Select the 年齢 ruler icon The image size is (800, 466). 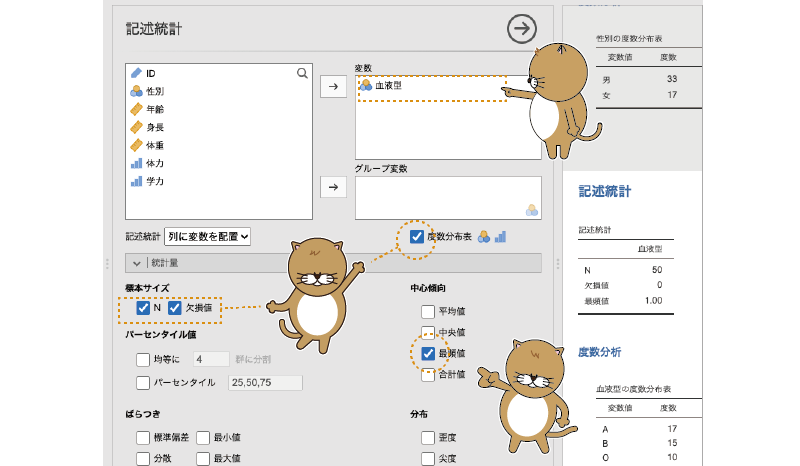point(136,109)
